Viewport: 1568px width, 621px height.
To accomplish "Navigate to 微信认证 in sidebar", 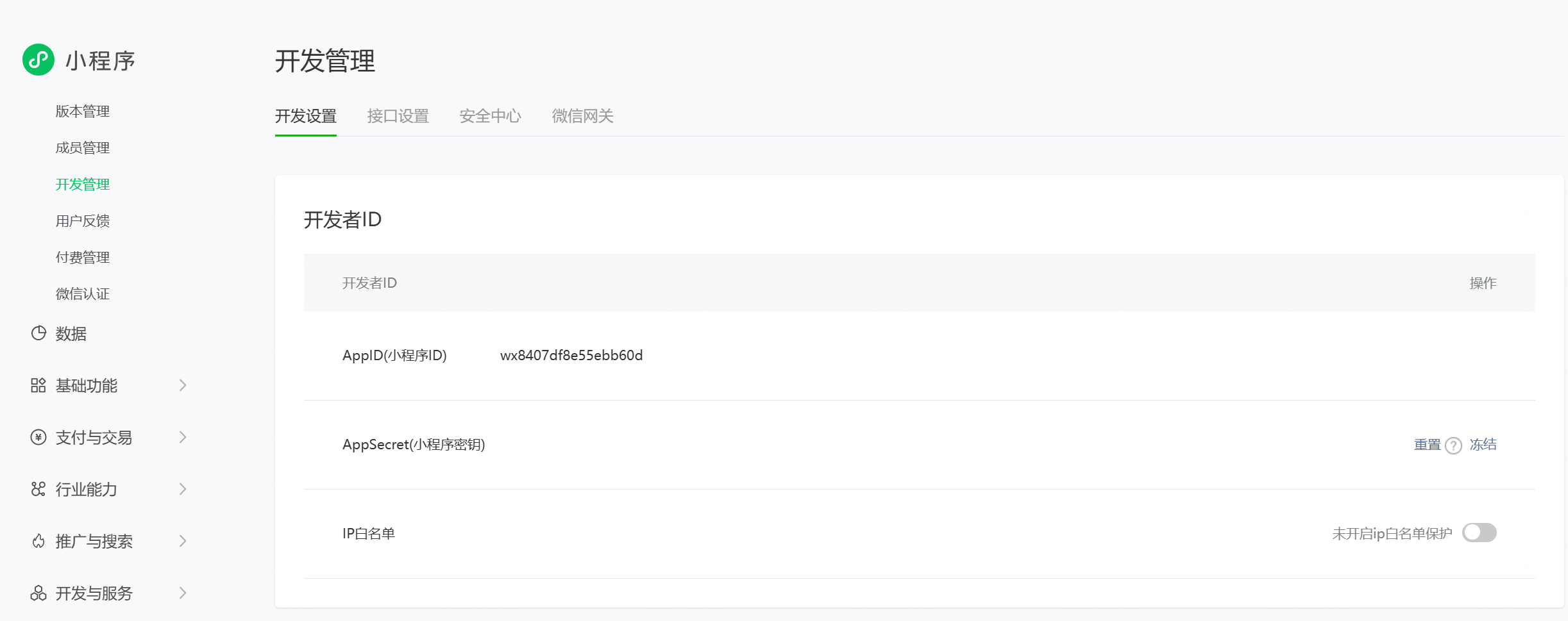I will click(x=82, y=294).
